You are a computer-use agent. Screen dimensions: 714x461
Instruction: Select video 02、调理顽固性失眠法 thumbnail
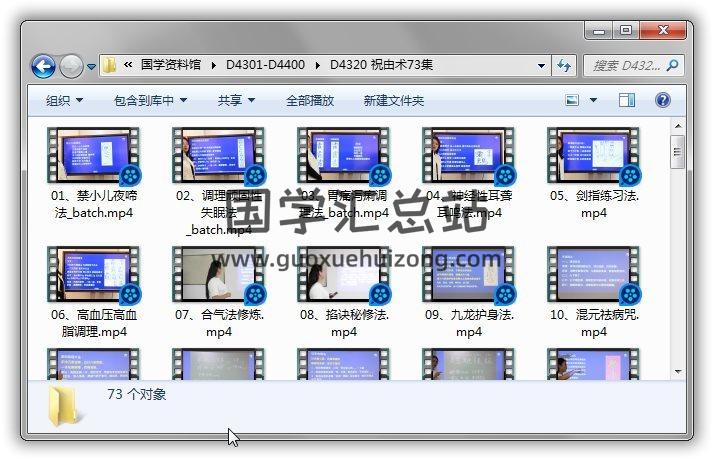coord(219,155)
